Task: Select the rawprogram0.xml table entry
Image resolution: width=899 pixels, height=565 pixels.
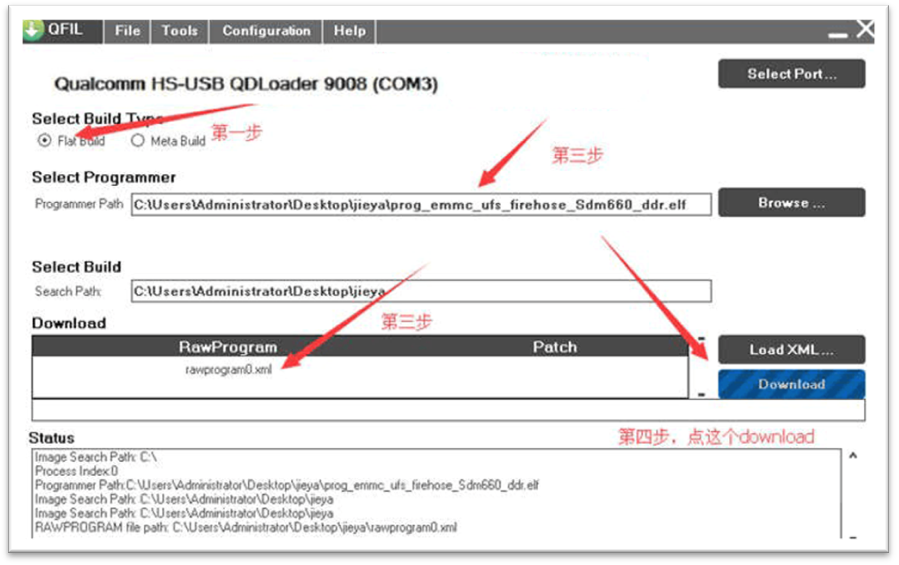Action: (228, 370)
